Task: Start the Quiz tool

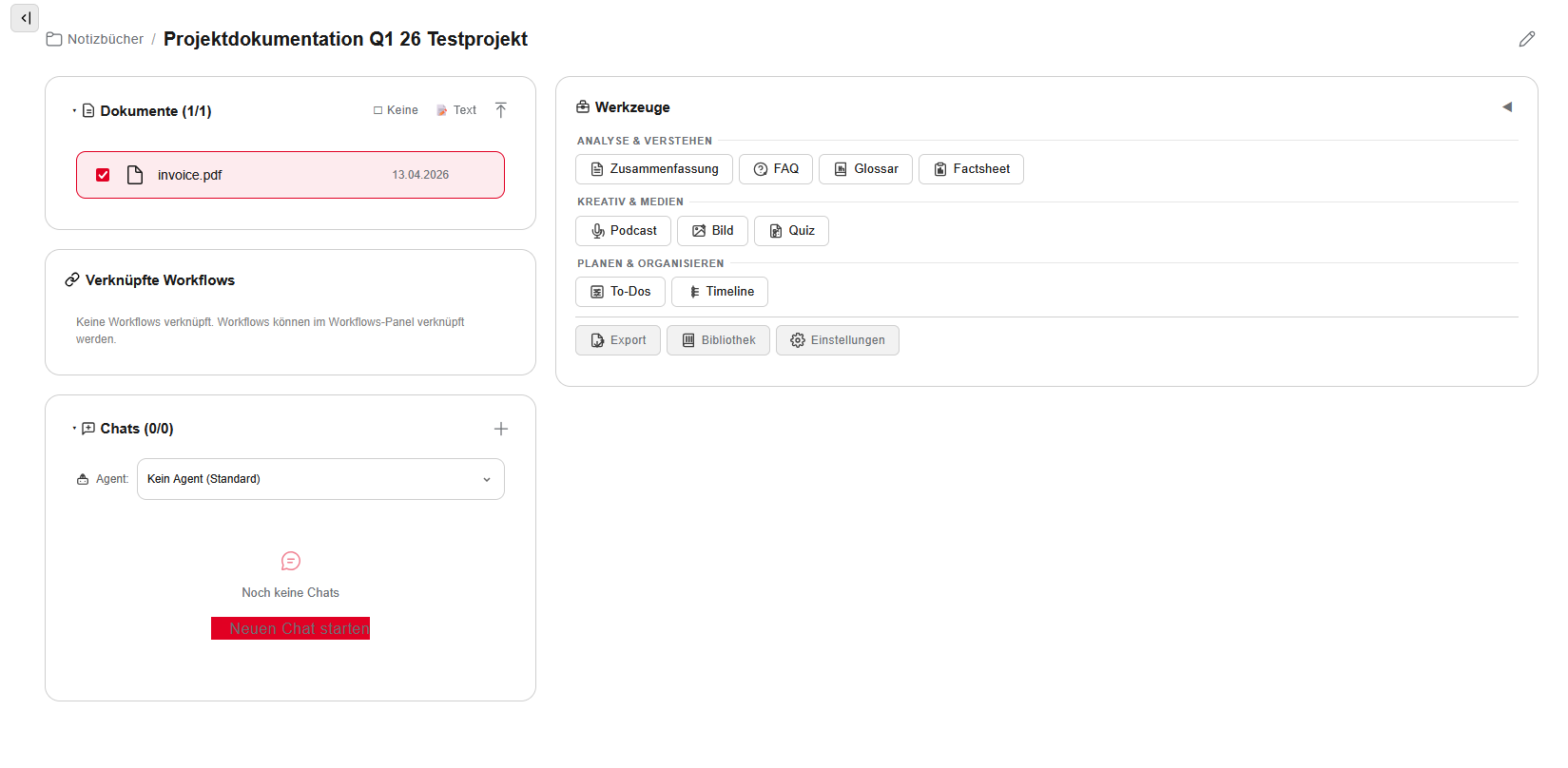Action: tap(791, 231)
